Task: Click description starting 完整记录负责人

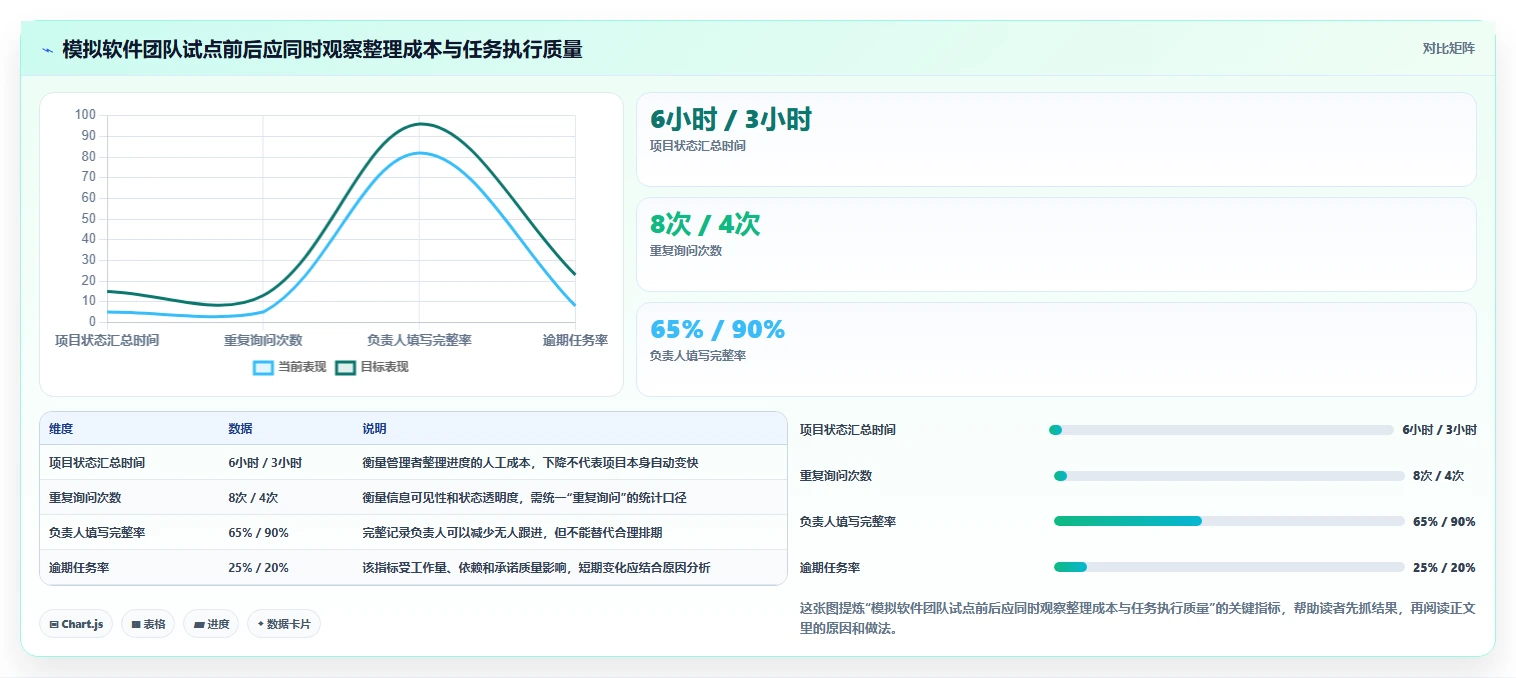Action: click(512, 533)
